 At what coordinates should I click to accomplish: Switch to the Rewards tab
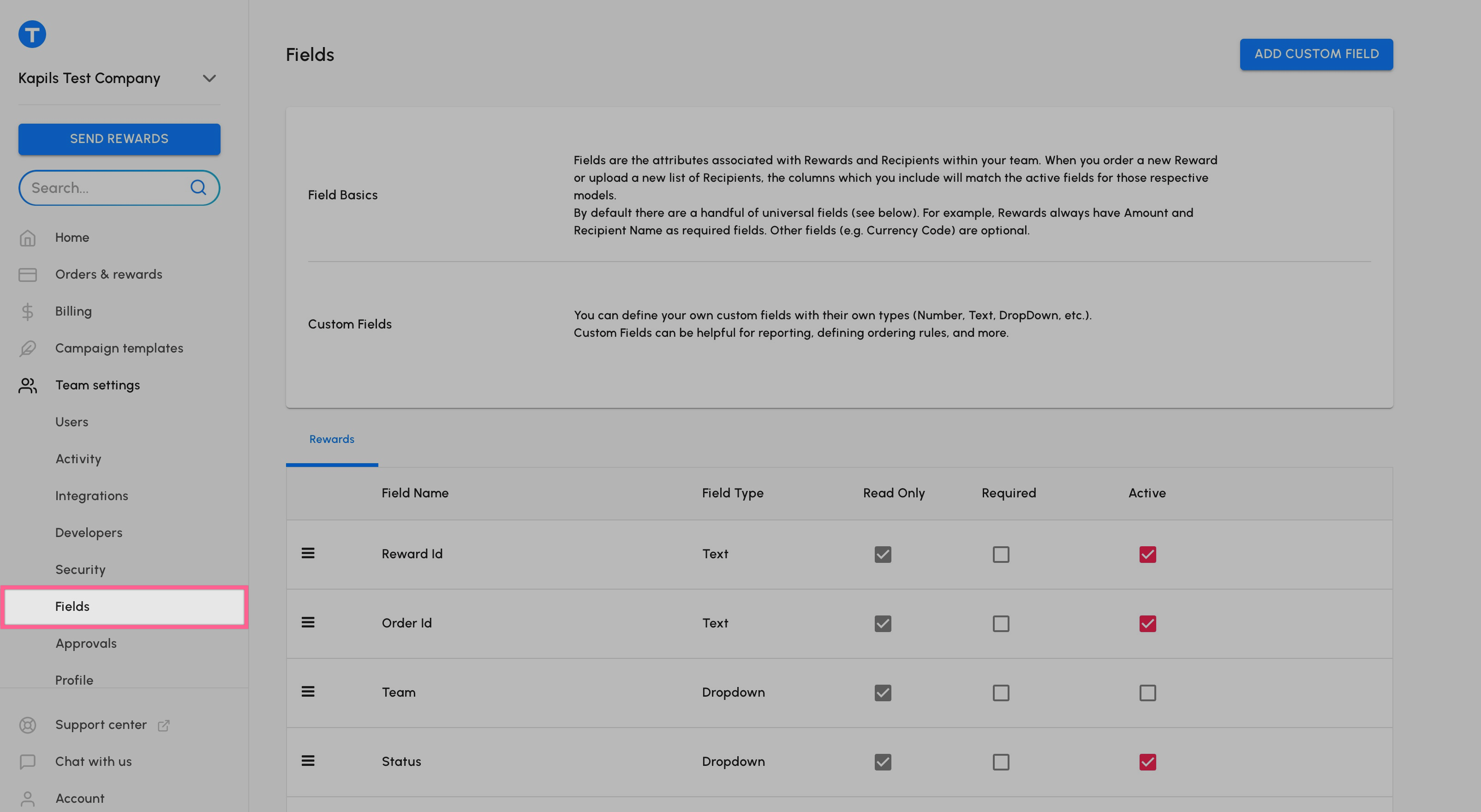[x=332, y=439]
